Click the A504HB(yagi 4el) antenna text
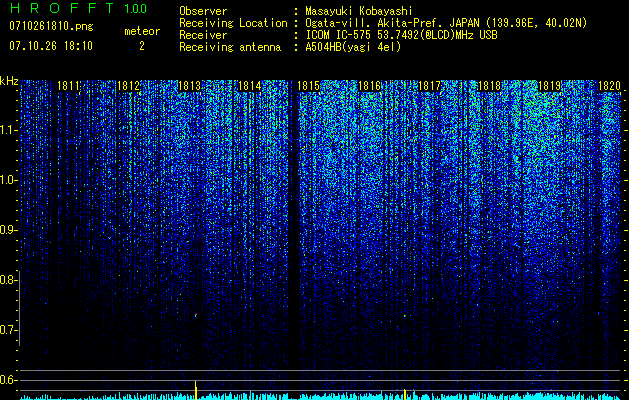 [x=353, y=47]
